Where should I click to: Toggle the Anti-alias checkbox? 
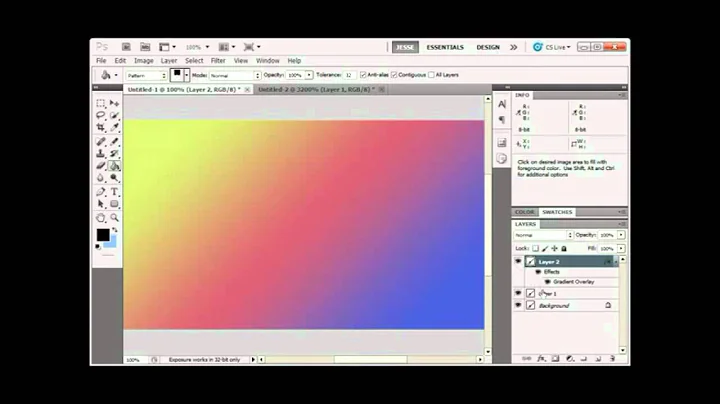[363, 75]
